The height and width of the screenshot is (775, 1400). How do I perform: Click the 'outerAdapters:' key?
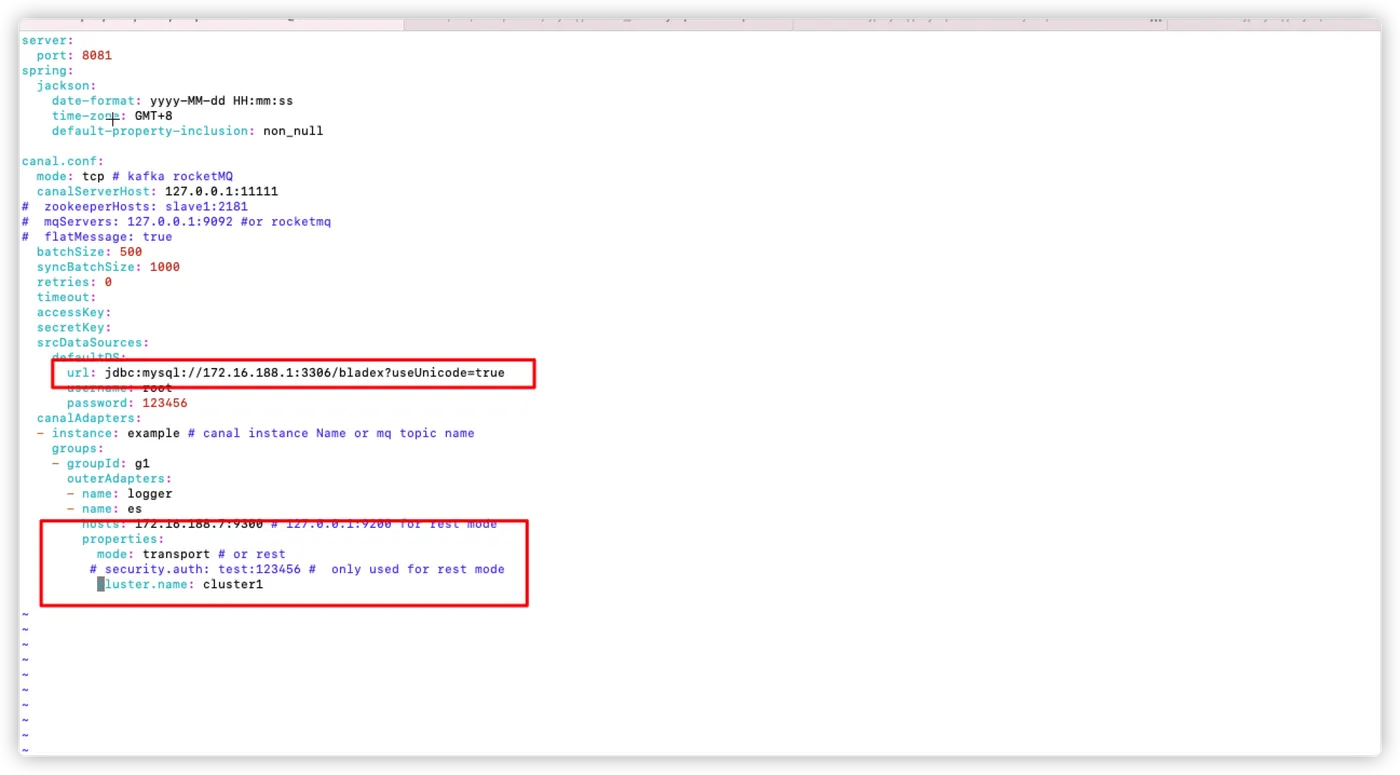(x=120, y=478)
